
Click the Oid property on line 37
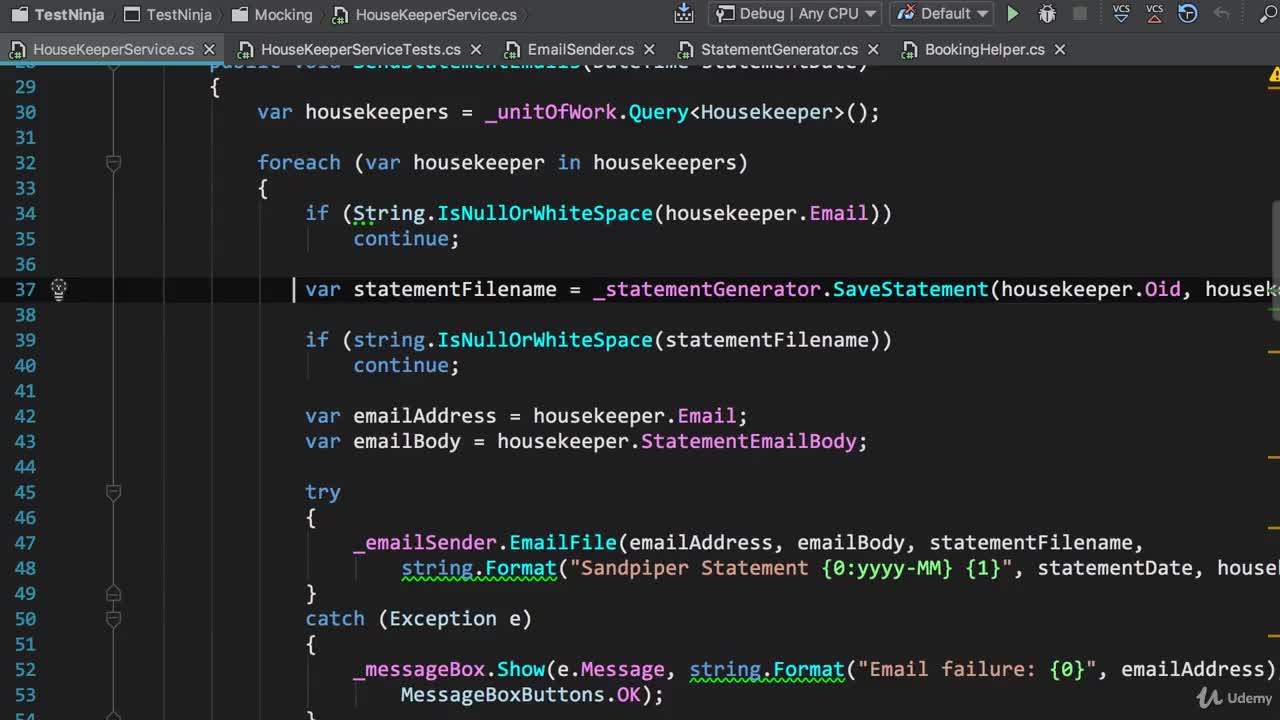click(1163, 289)
